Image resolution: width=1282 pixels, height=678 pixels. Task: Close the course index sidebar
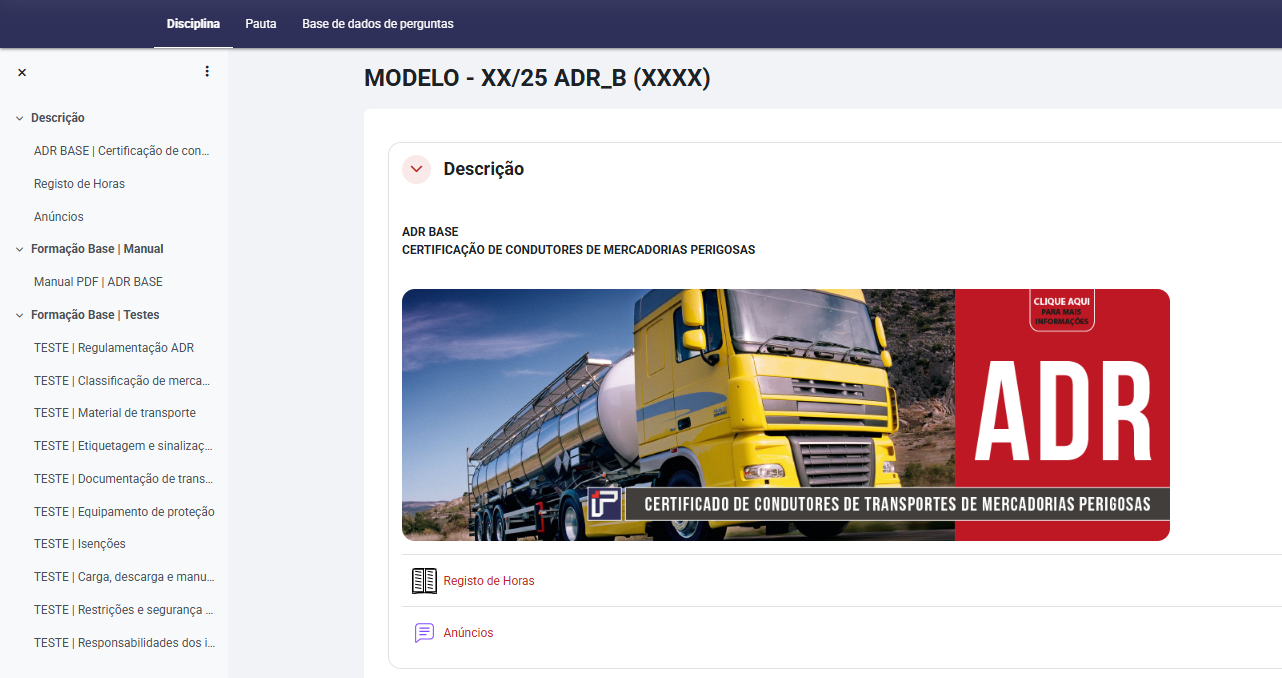click(x=22, y=72)
